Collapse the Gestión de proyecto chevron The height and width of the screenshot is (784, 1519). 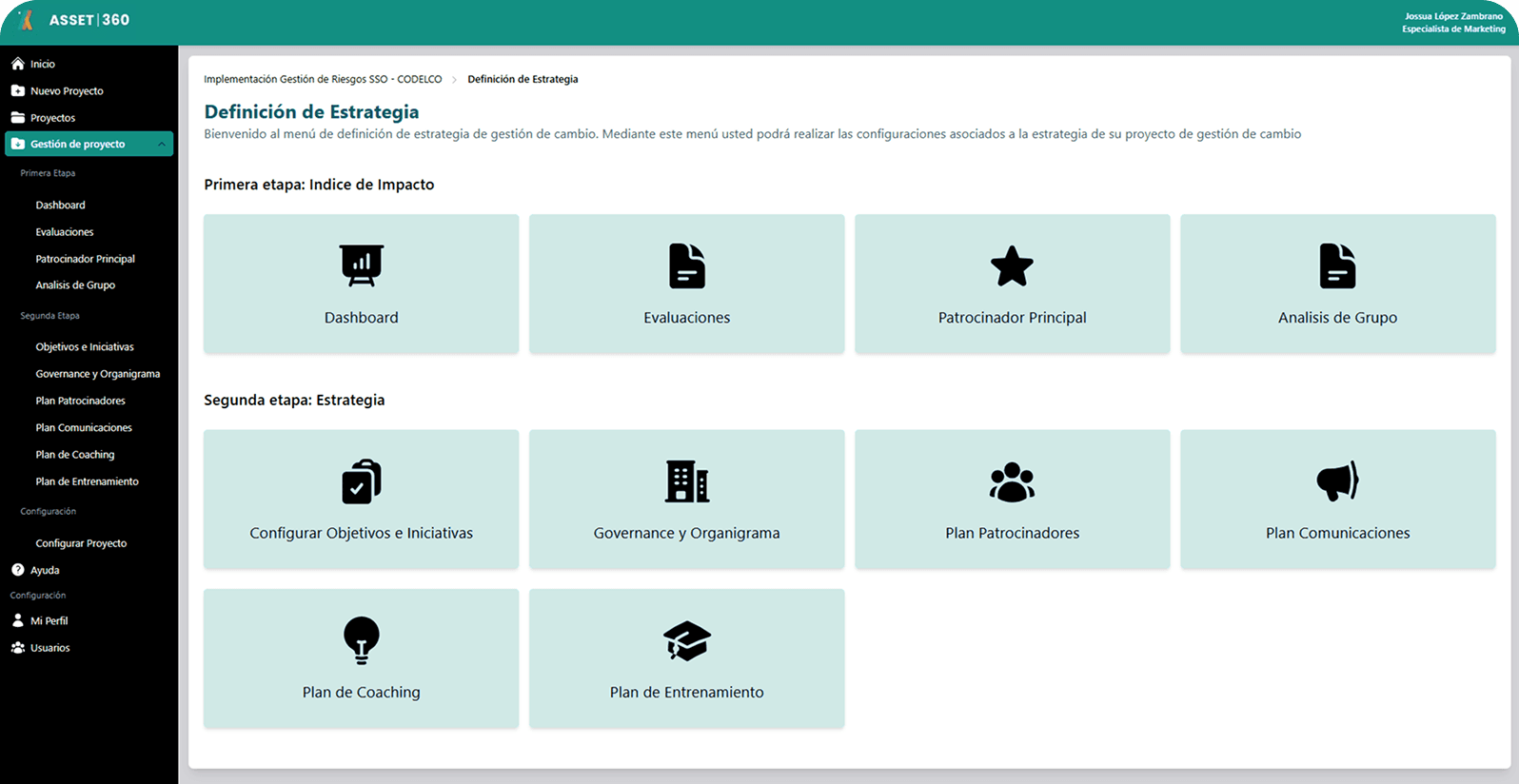tap(162, 145)
